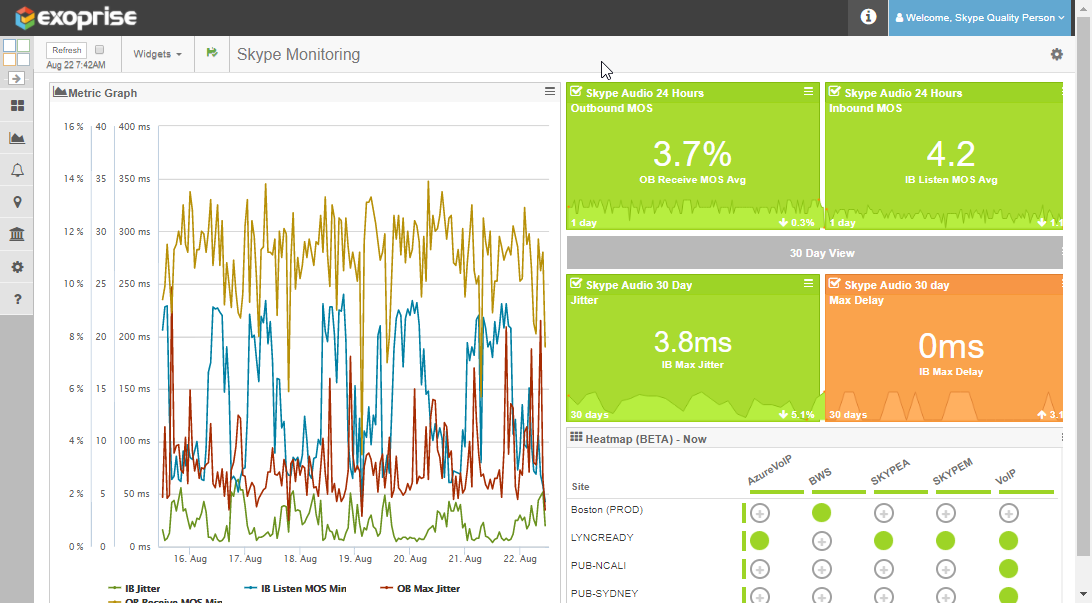Click the PUB-NCALI SKYPEM plus icon
This screenshot has height=603, width=1092.
[x=946, y=569]
